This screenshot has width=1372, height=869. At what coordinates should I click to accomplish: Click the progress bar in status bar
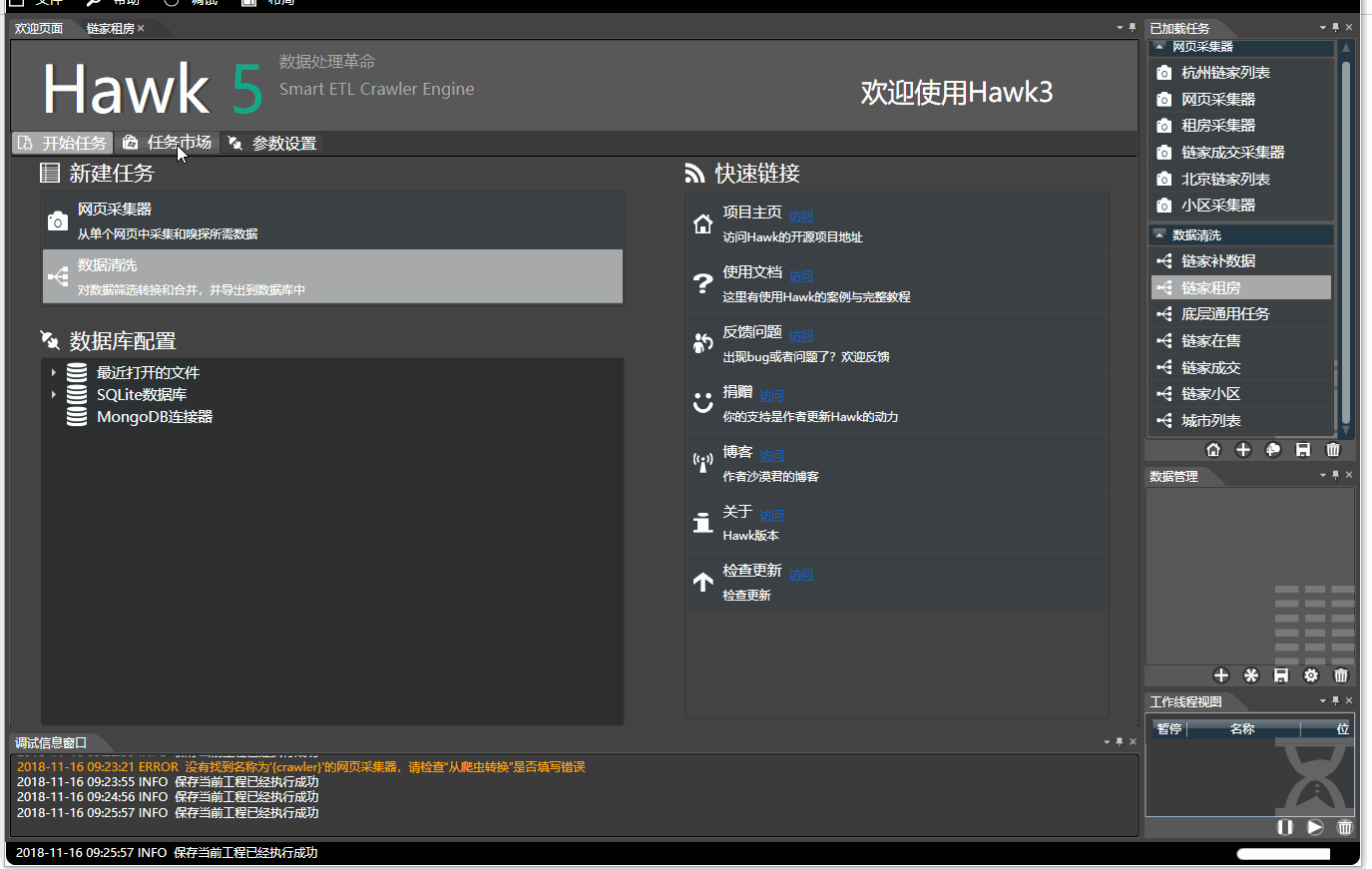tap(1284, 854)
